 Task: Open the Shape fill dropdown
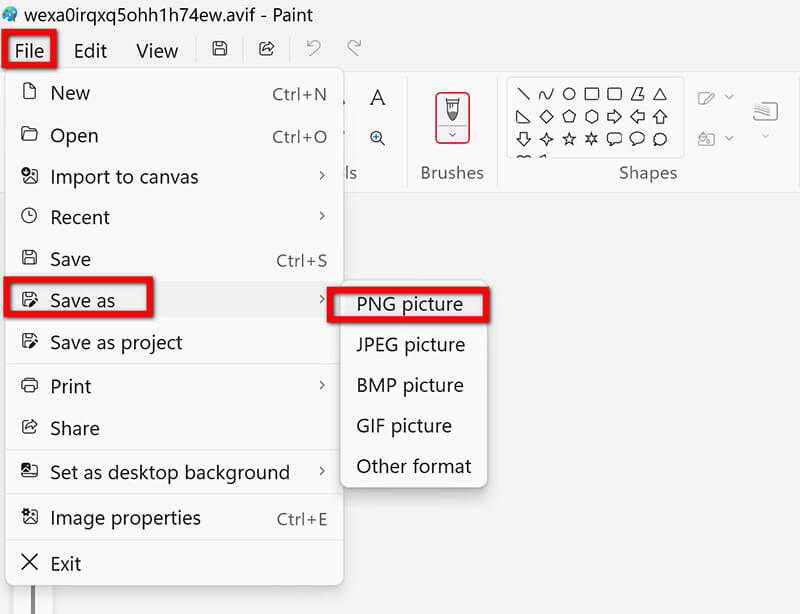point(727,140)
